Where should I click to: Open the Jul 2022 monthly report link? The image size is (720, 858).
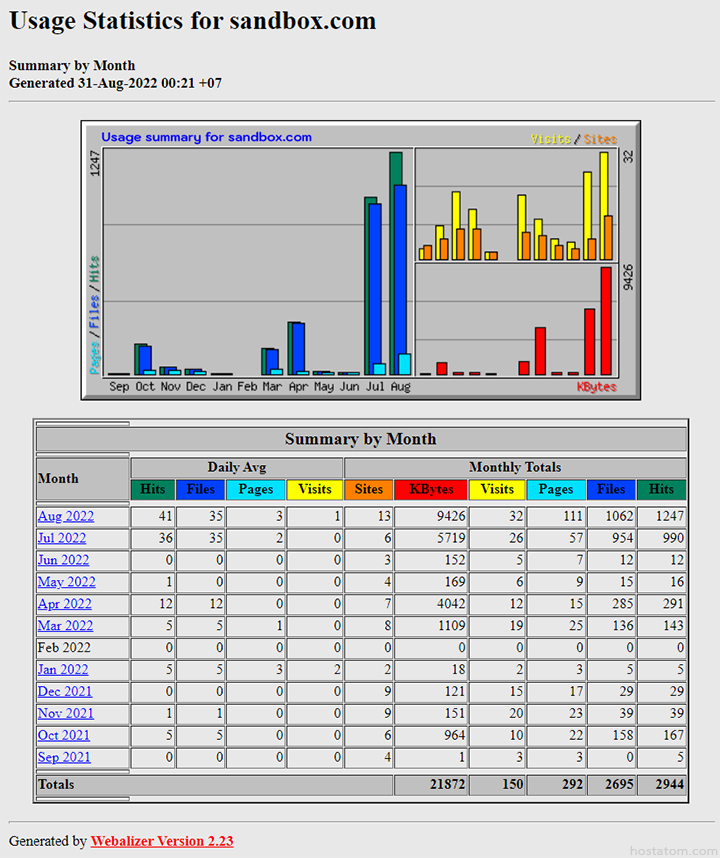(x=64, y=539)
